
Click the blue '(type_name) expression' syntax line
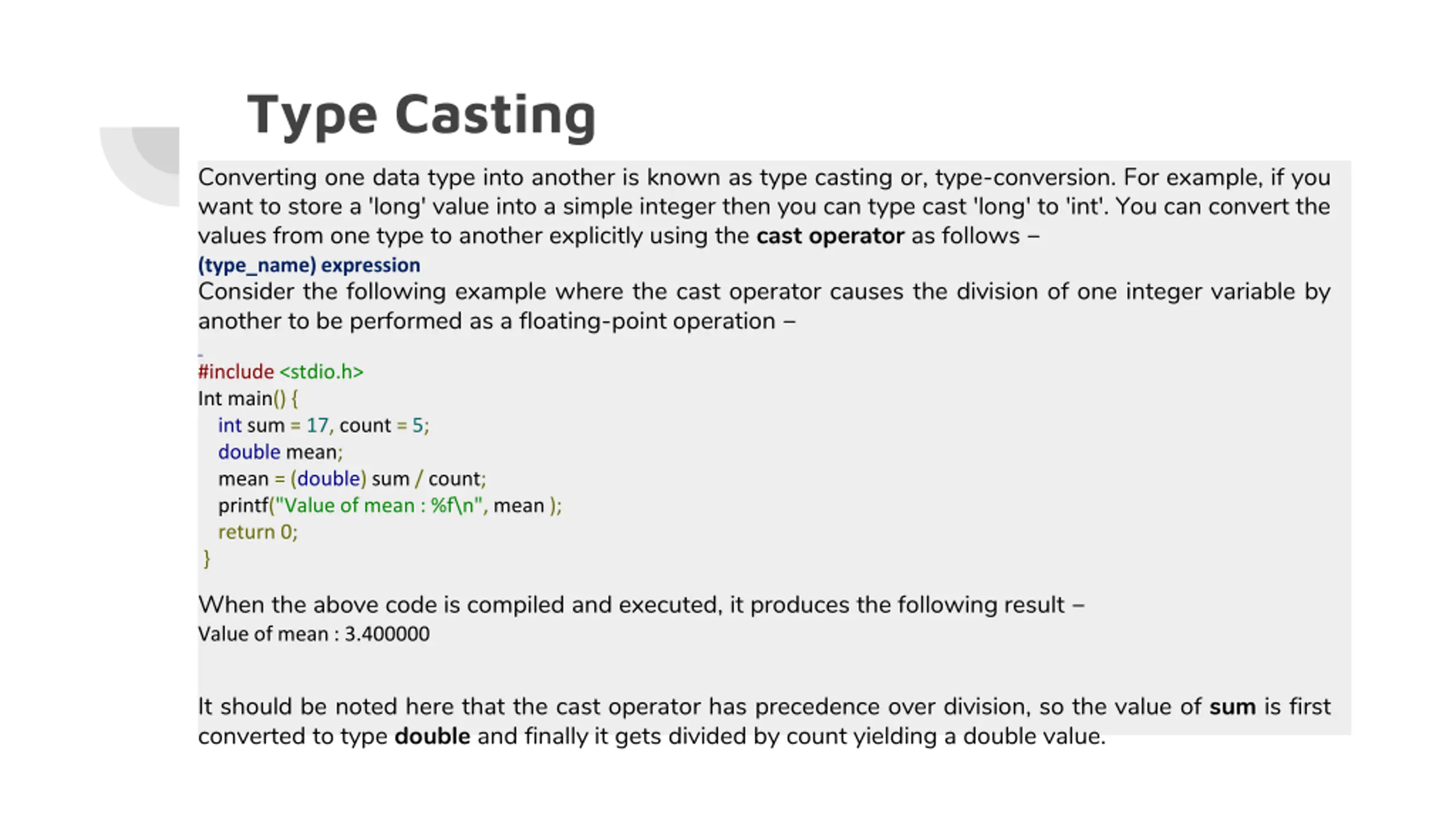[x=309, y=265]
